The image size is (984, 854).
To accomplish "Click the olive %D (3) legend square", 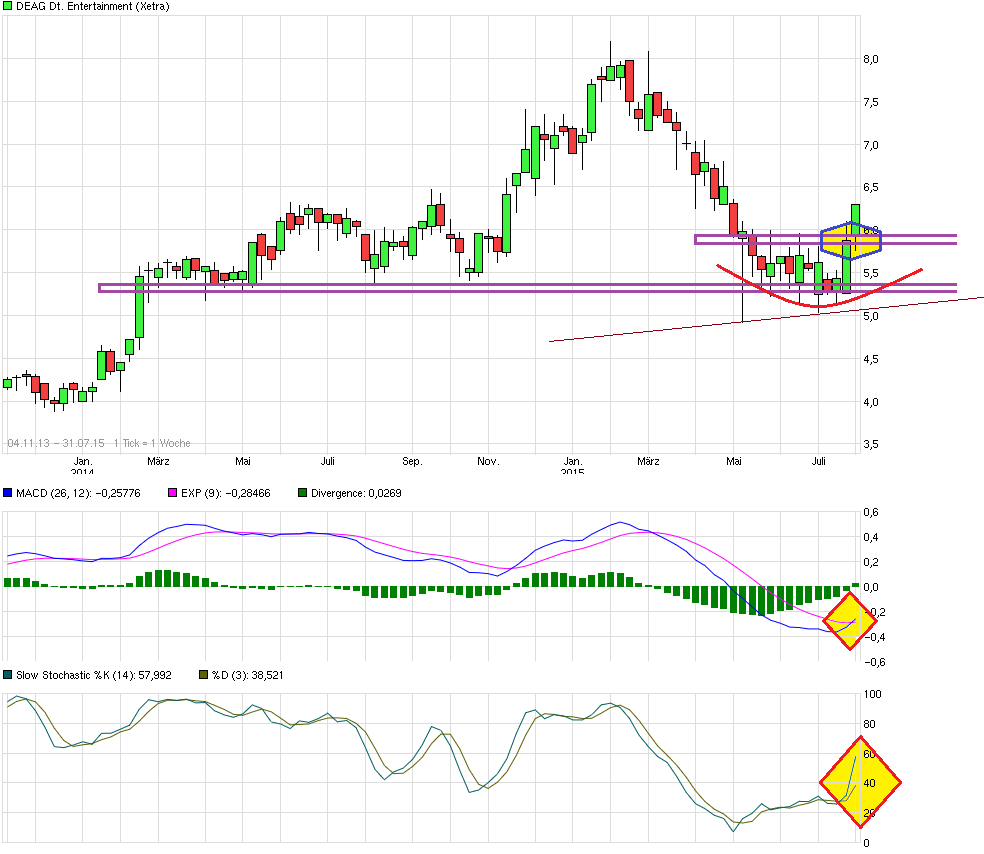I will (x=205, y=675).
